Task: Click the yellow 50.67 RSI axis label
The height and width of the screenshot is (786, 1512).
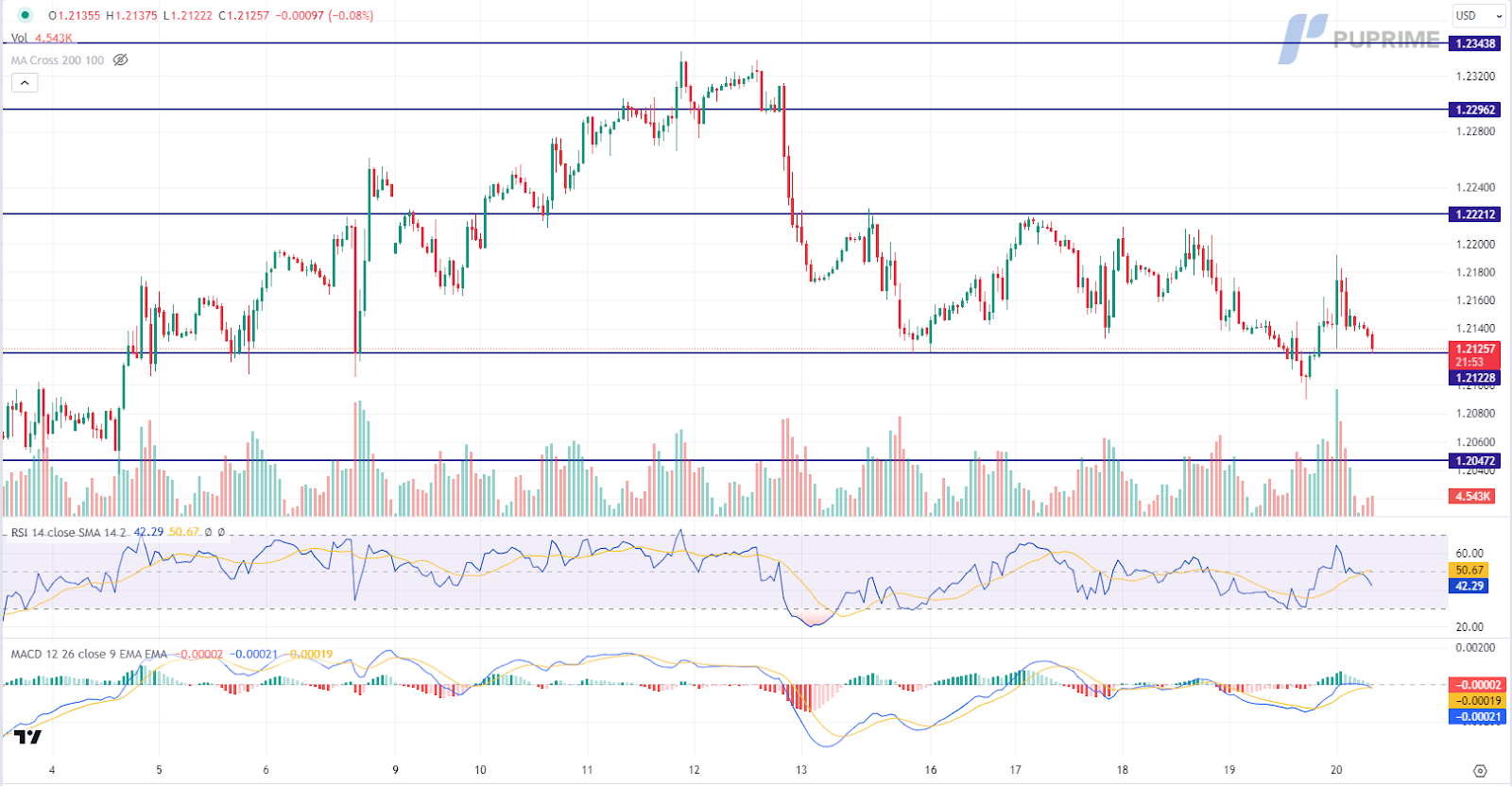Action: click(1469, 570)
